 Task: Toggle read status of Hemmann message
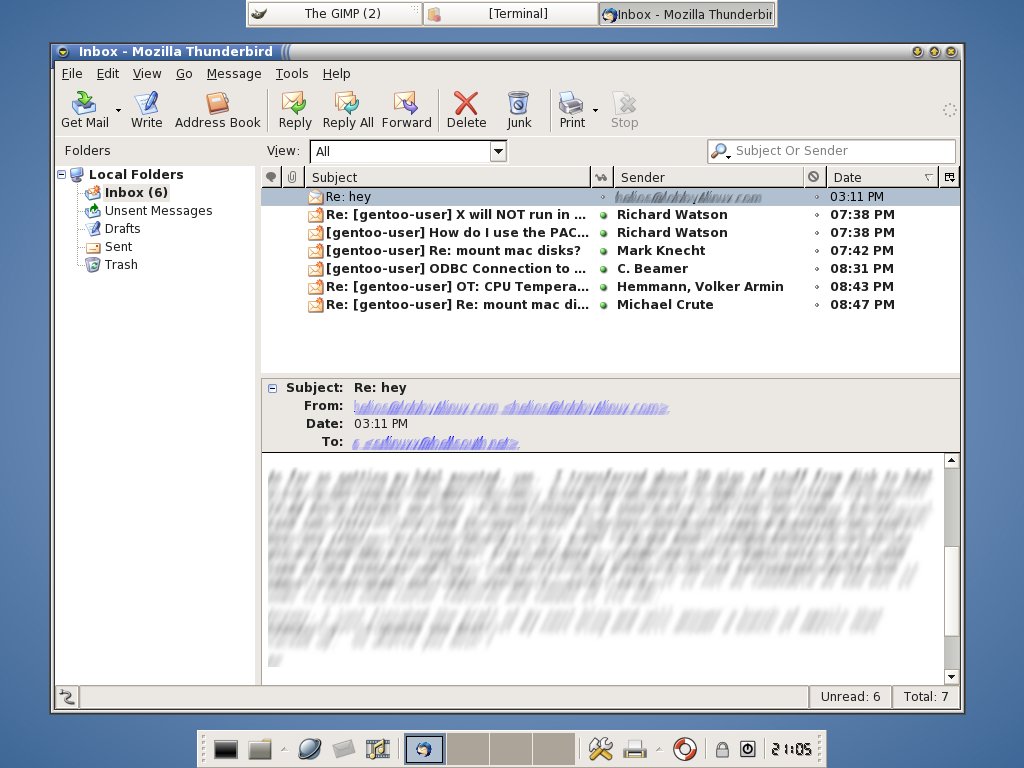603,287
